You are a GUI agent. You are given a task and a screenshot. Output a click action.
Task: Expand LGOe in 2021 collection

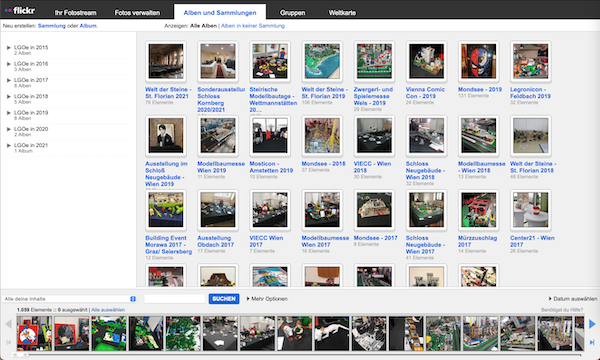tap(8, 145)
